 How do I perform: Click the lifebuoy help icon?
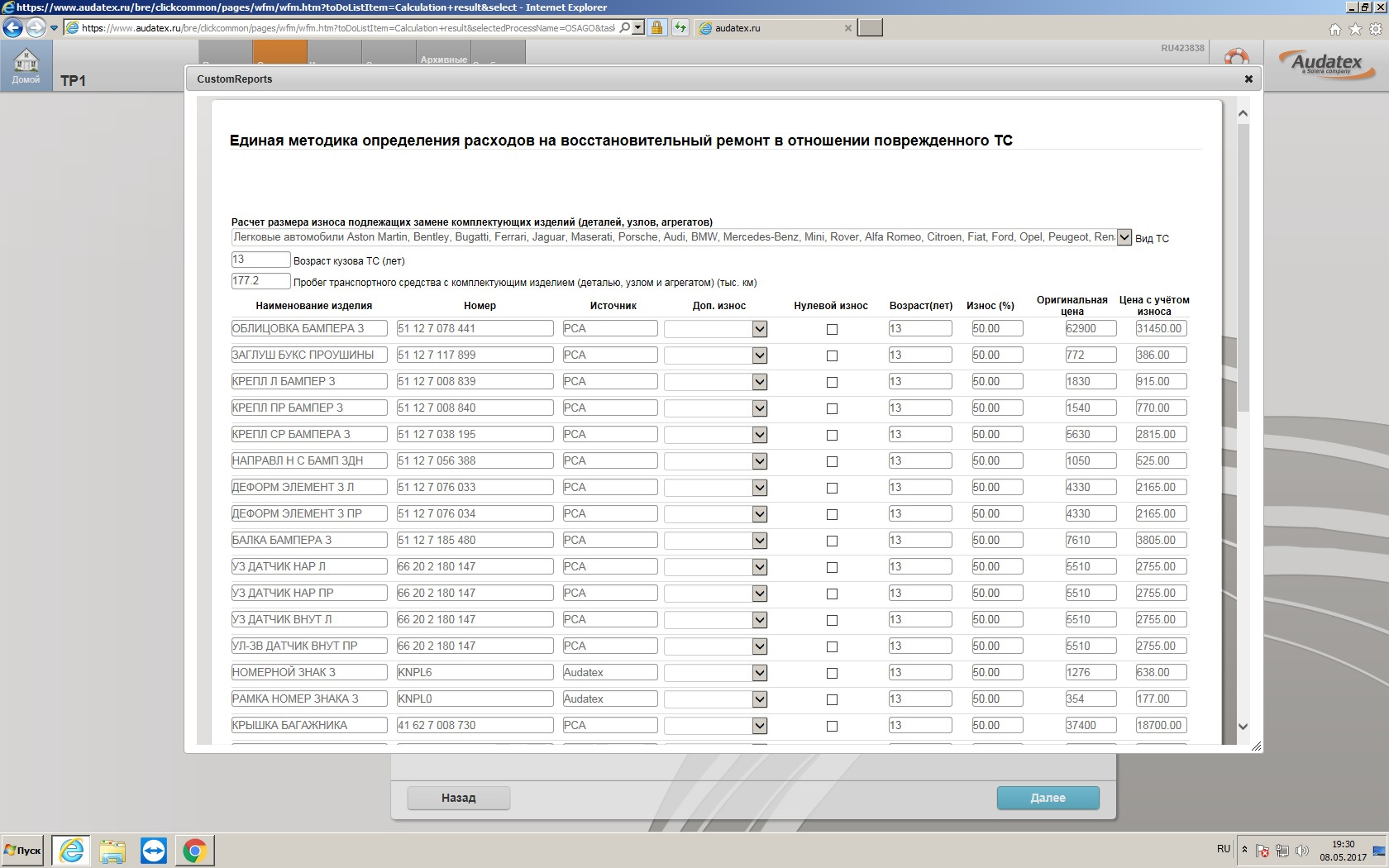click(1236, 56)
